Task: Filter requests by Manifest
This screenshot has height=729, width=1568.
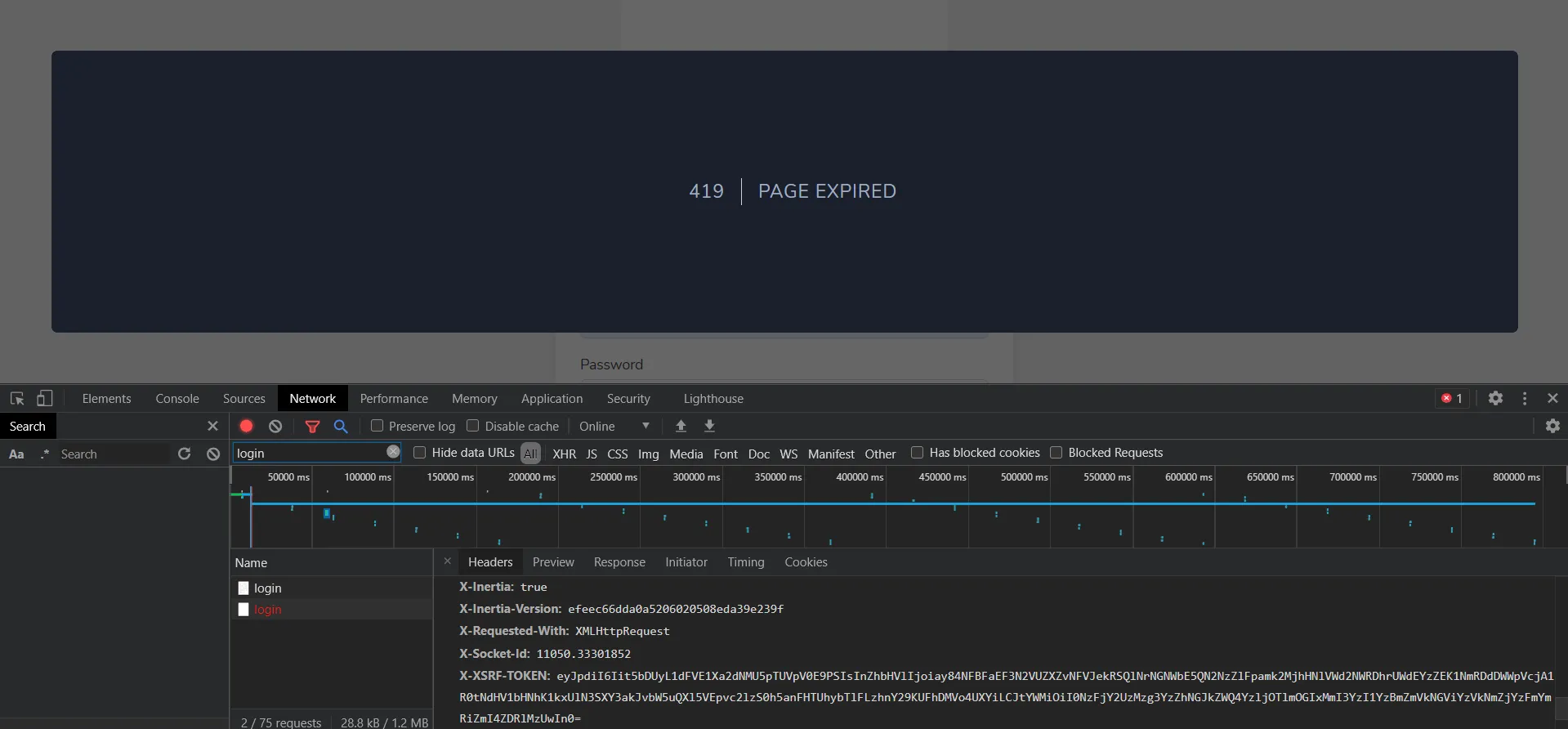Action: [x=831, y=454]
